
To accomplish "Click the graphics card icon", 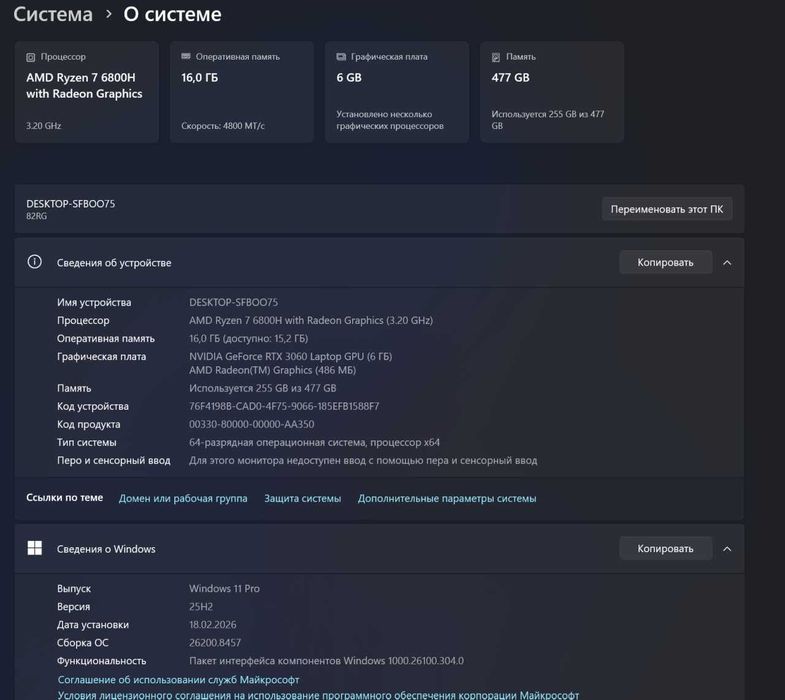I will pyautogui.click(x=341, y=57).
